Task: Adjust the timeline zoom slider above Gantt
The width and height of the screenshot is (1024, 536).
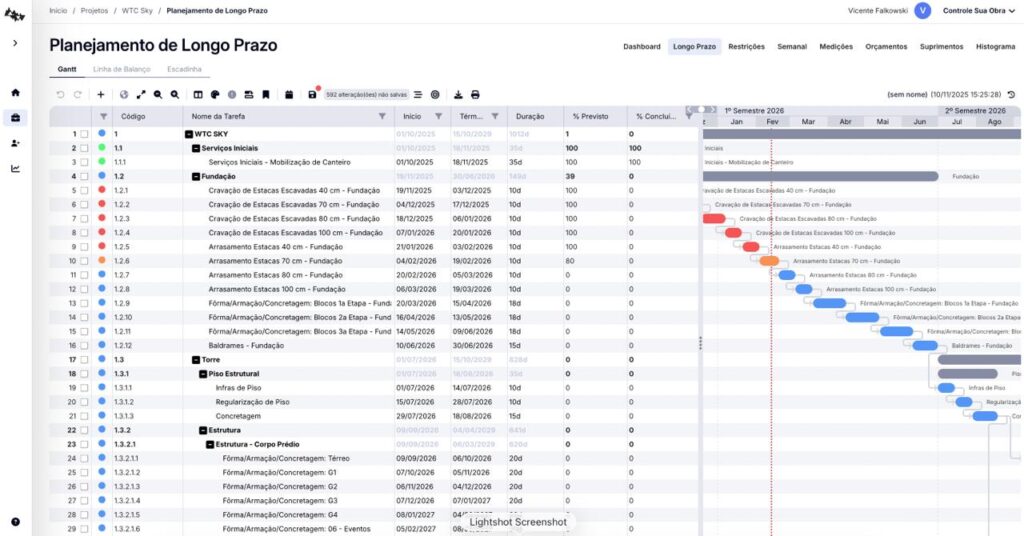Action: (x=704, y=110)
